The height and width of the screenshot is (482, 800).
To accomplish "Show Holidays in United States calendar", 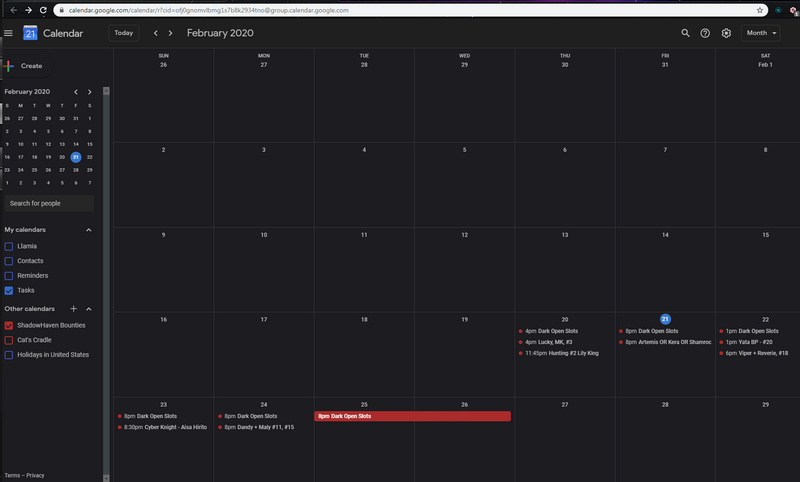I will 9,354.
